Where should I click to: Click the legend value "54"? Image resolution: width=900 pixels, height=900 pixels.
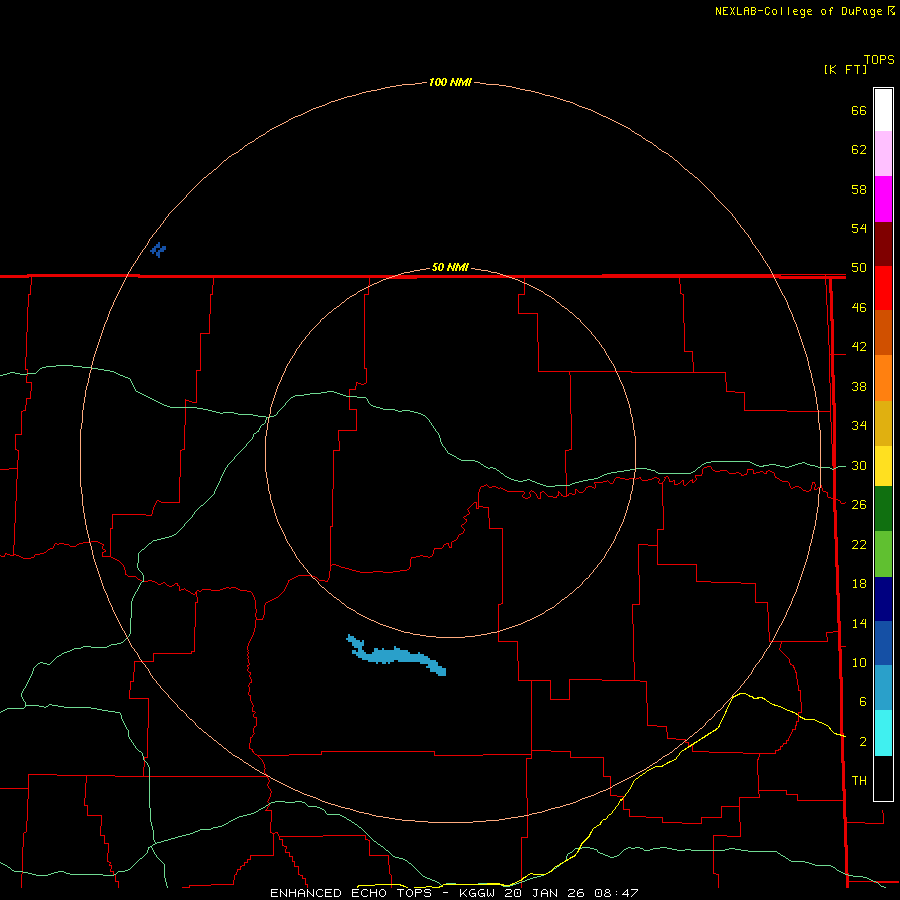[859, 228]
